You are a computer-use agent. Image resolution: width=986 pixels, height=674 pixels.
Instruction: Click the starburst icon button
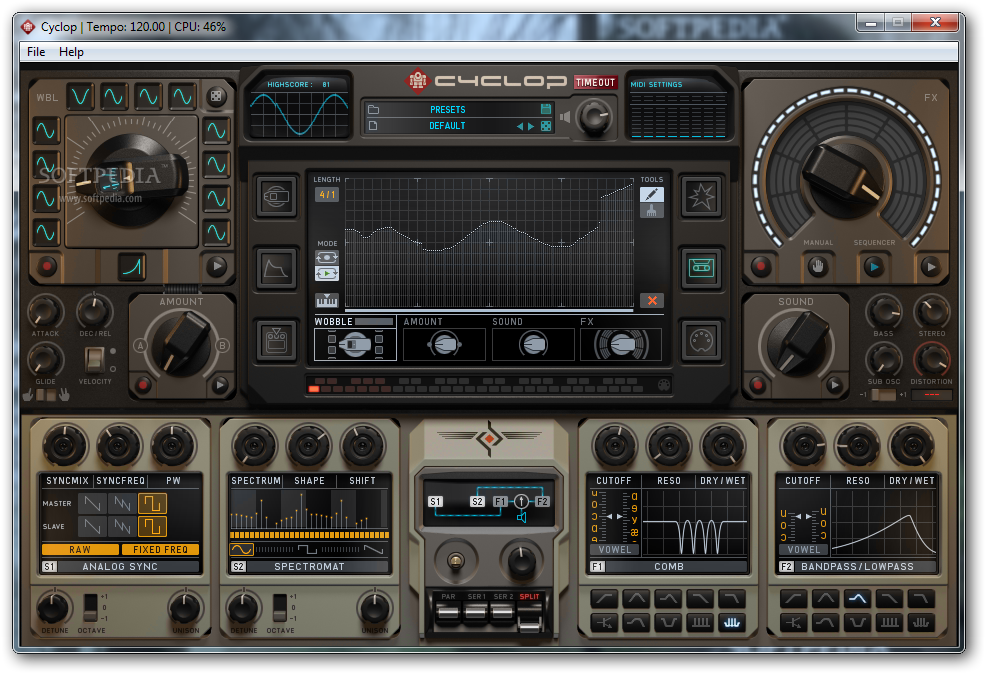(701, 197)
